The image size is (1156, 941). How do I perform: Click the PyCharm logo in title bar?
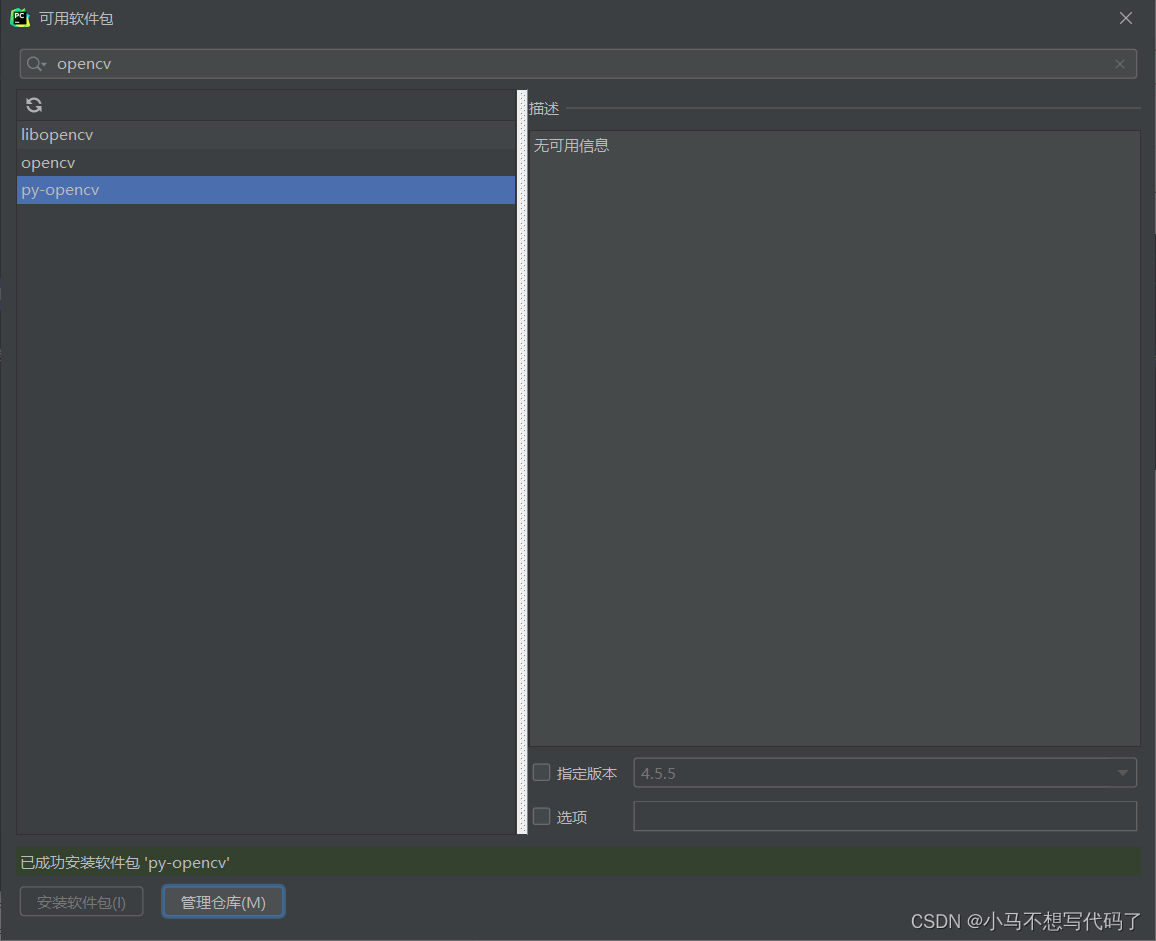(20, 18)
